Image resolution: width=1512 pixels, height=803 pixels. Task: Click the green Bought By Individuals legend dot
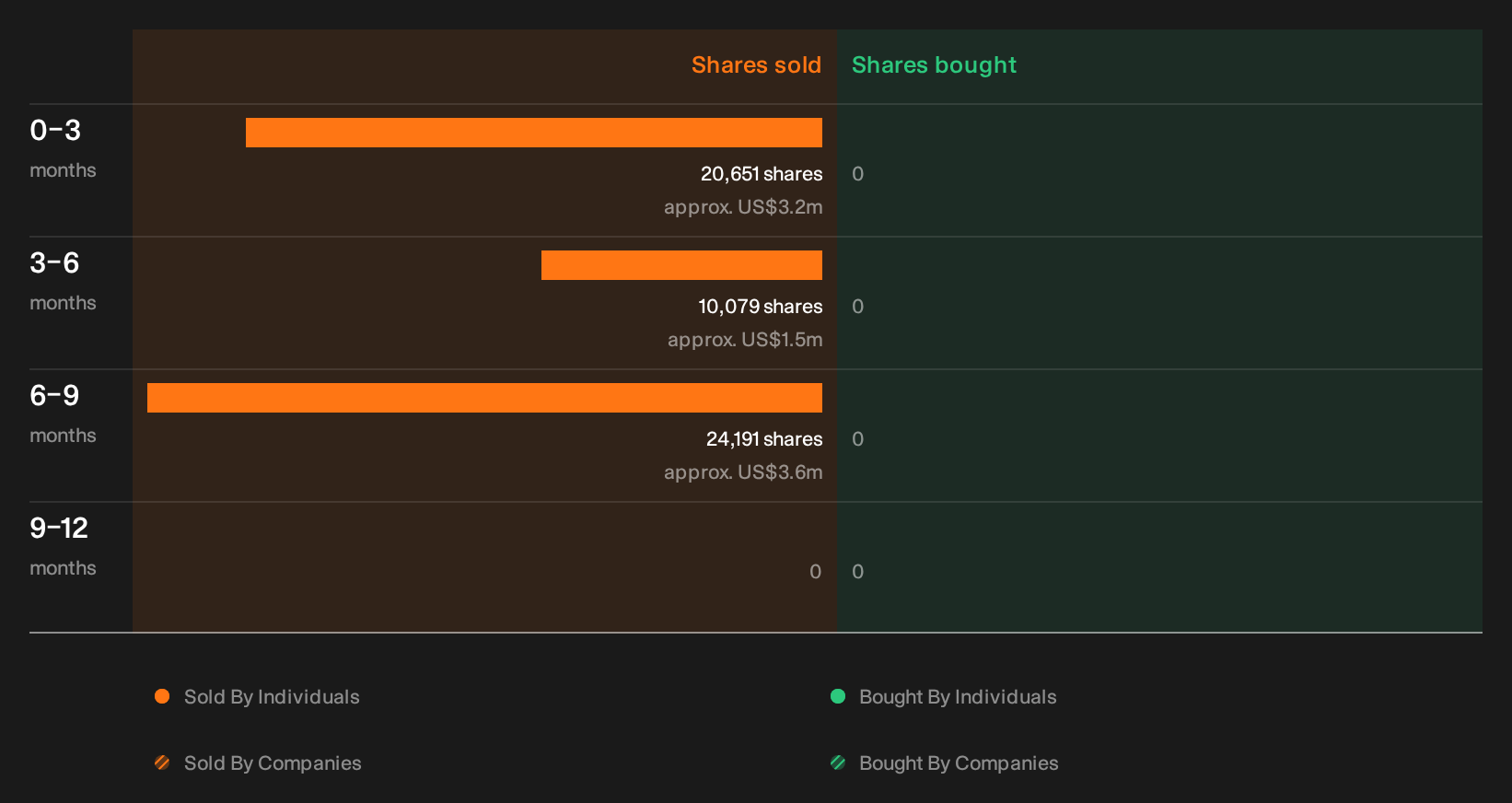[838, 696]
